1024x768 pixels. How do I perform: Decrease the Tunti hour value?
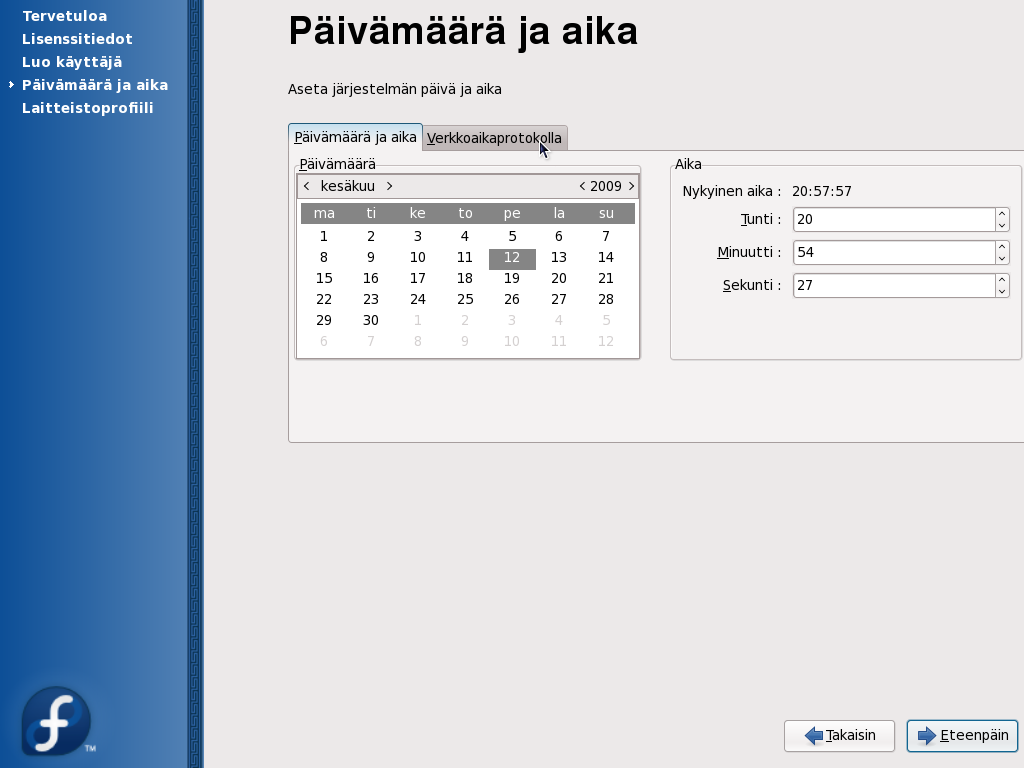coord(1002,226)
